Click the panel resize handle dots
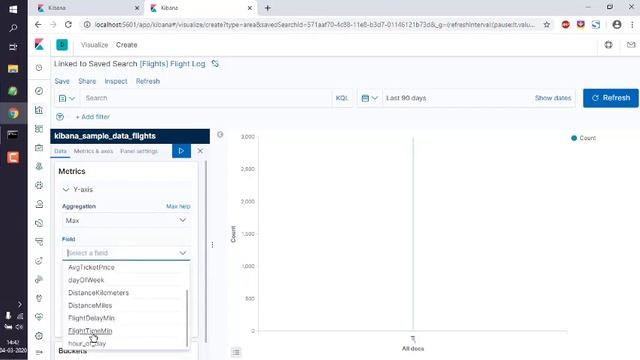 (x=212, y=245)
